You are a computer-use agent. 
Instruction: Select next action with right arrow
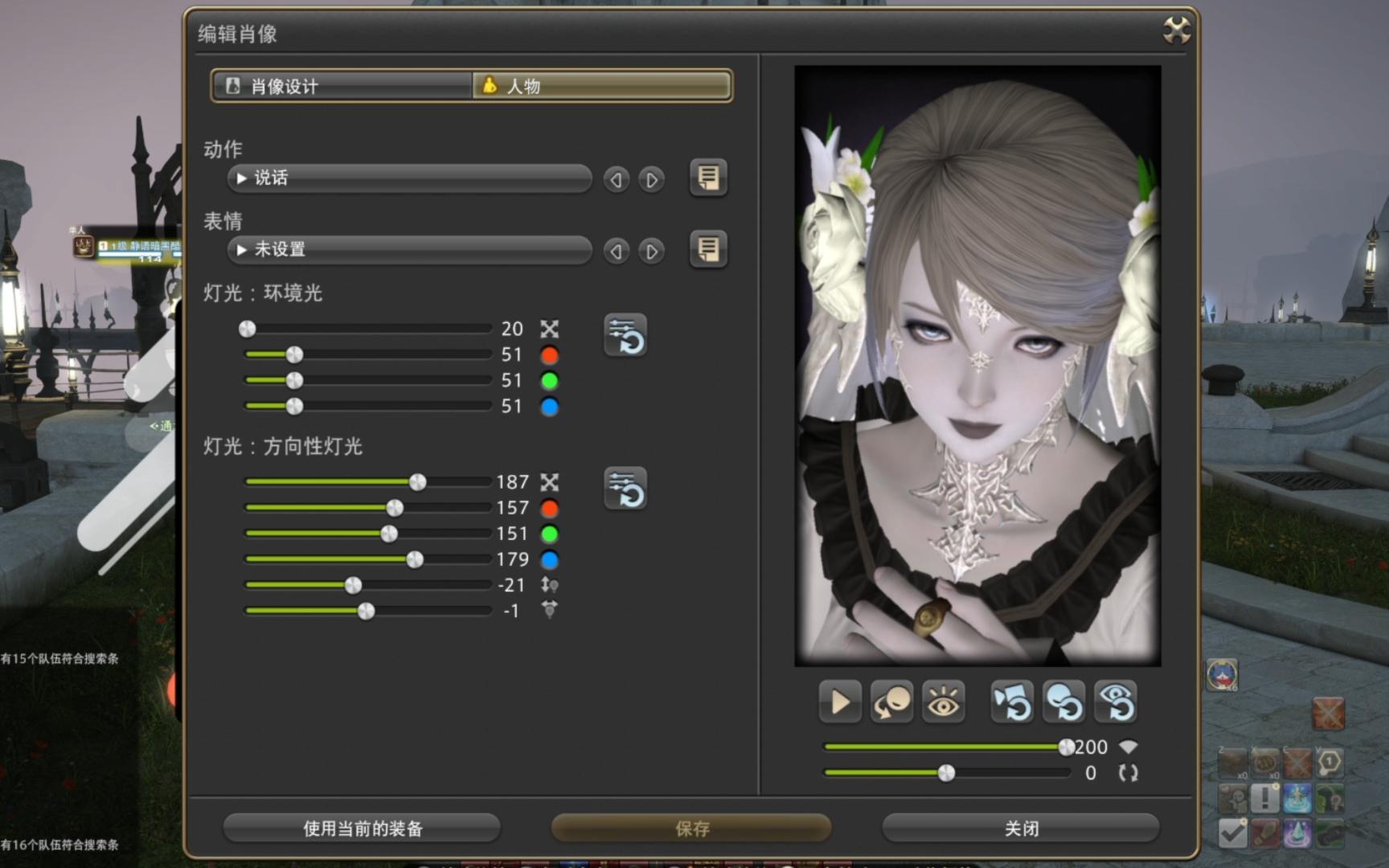(x=652, y=179)
